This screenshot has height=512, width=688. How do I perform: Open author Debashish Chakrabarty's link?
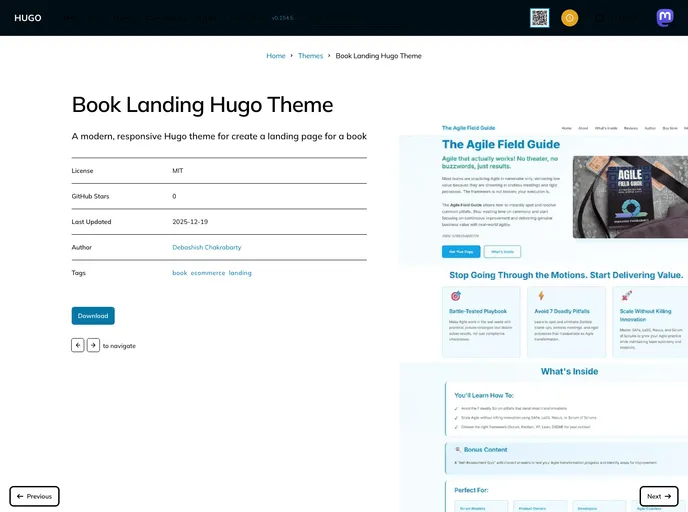point(207,247)
